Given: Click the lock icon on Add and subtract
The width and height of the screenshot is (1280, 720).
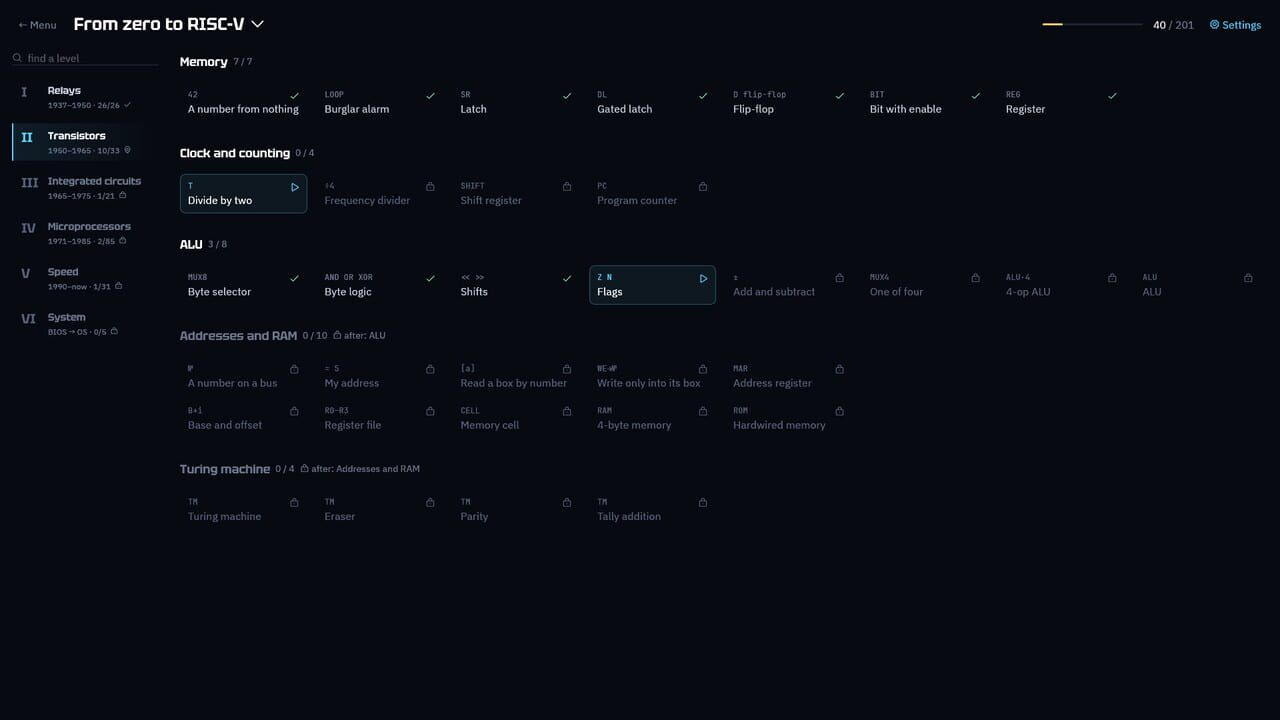Looking at the screenshot, I should 839,278.
